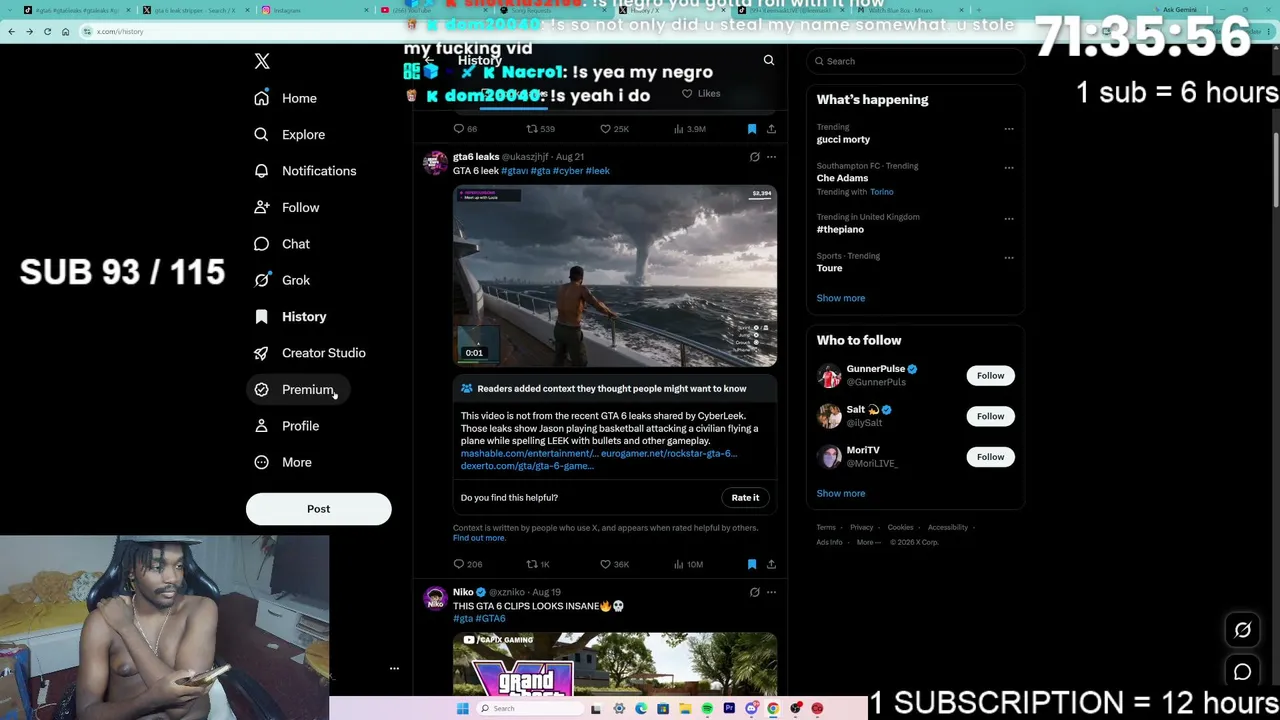Click the right sidebar Search field
1280x720 pixels.
(x=916, y=61)
